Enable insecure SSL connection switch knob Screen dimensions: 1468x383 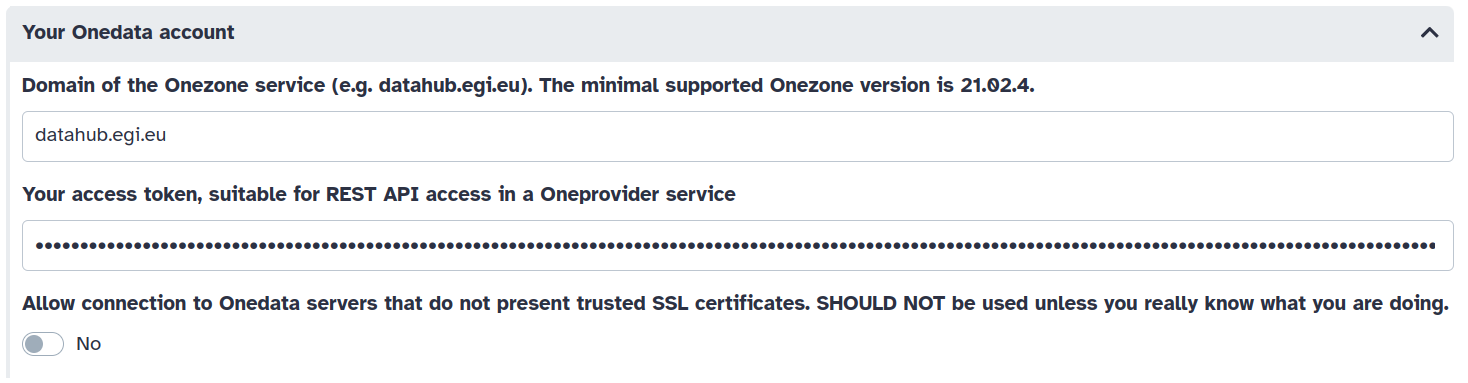coord(34,344)
